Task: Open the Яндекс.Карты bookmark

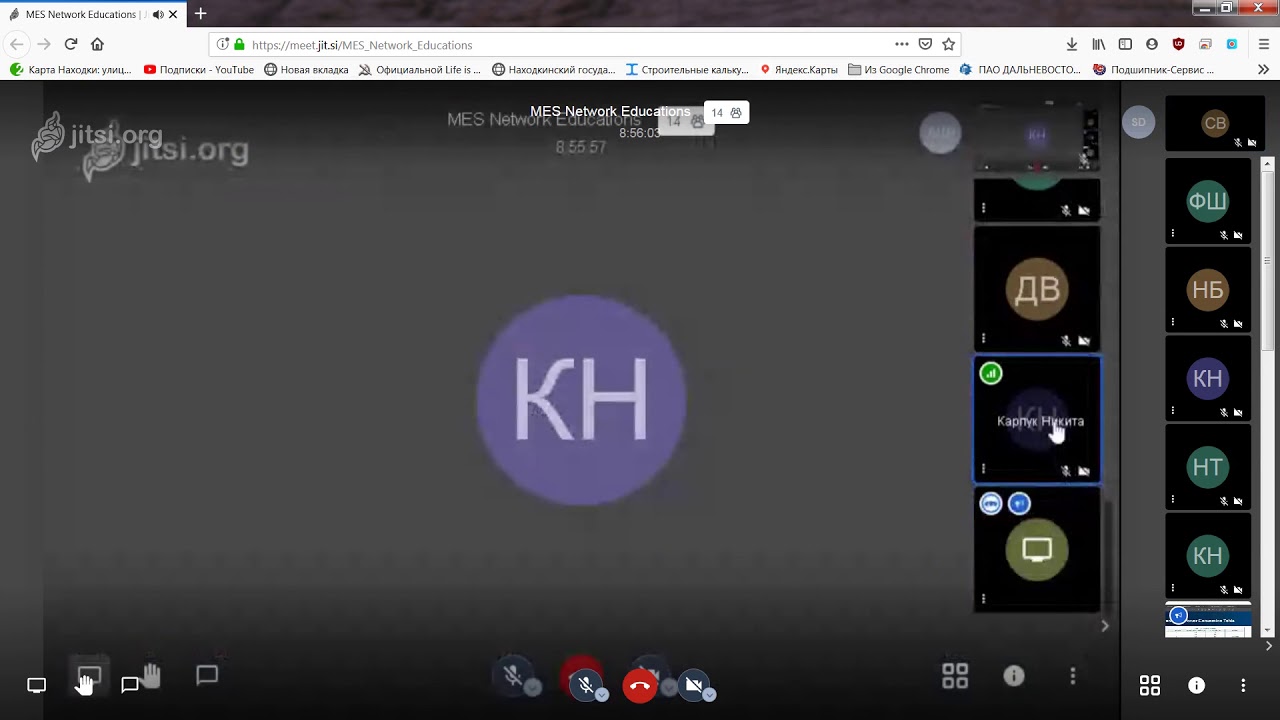Action: point(799,70)
